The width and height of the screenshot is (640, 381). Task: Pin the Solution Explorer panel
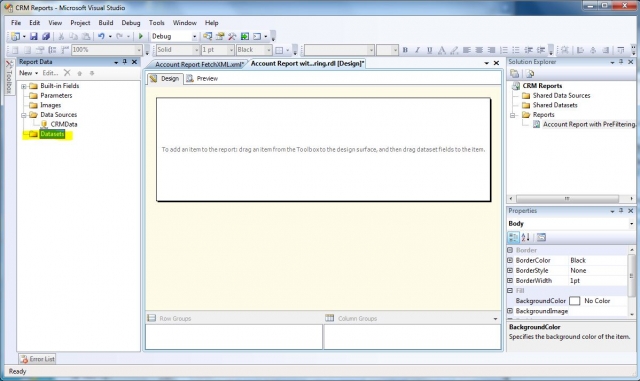[621, 62]
